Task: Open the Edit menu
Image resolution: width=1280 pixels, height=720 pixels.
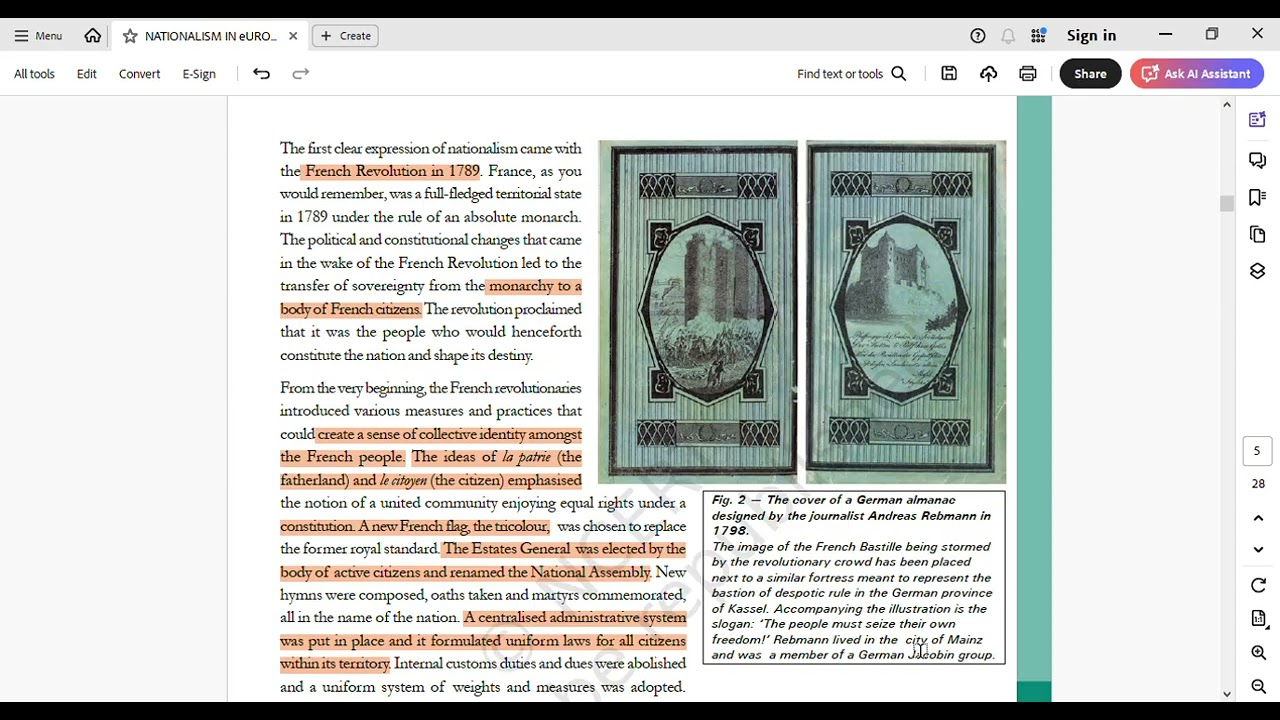Action: (87, 74)
